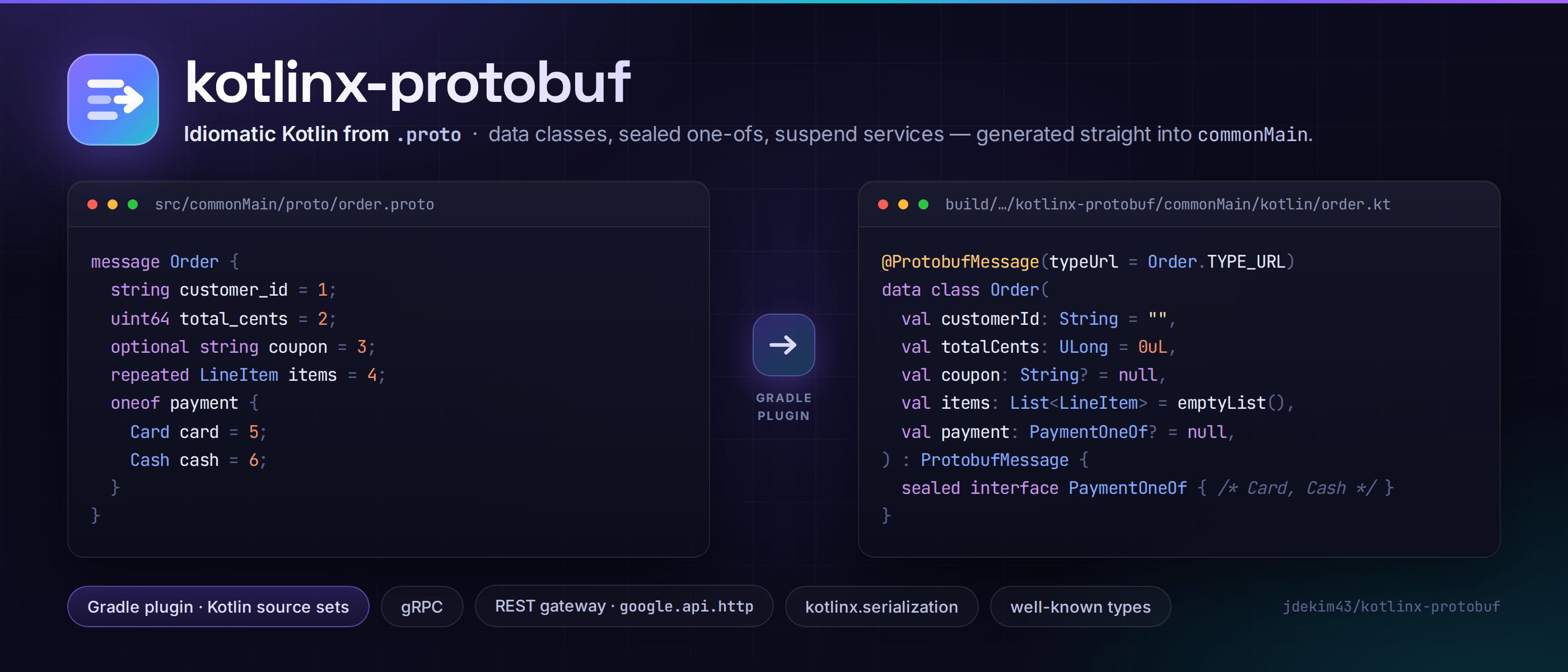Click the build/…/order.kt file path
1568x672 pixels.
coord(1168,204)
